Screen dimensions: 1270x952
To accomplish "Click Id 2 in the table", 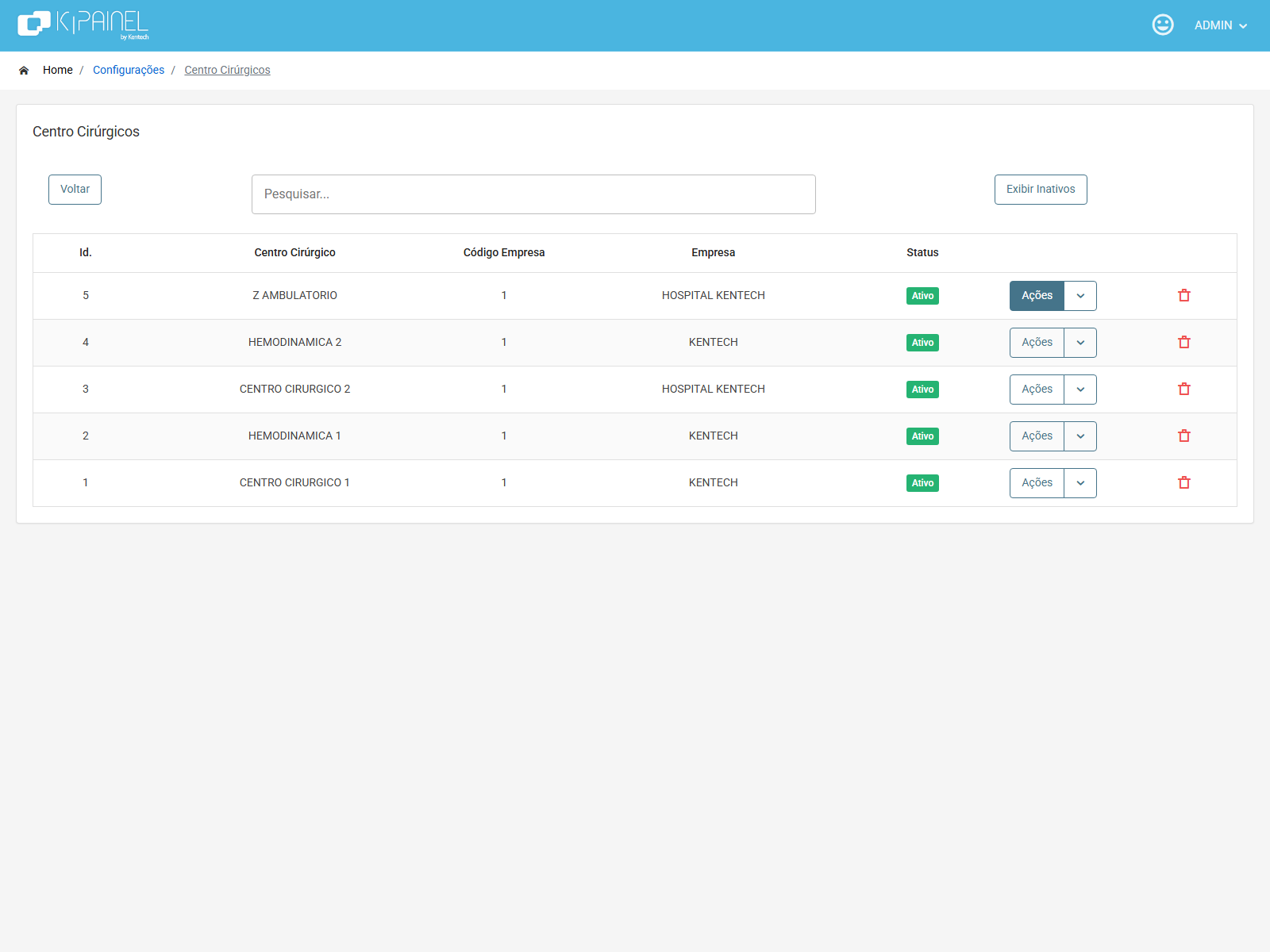I will (86, 436).
